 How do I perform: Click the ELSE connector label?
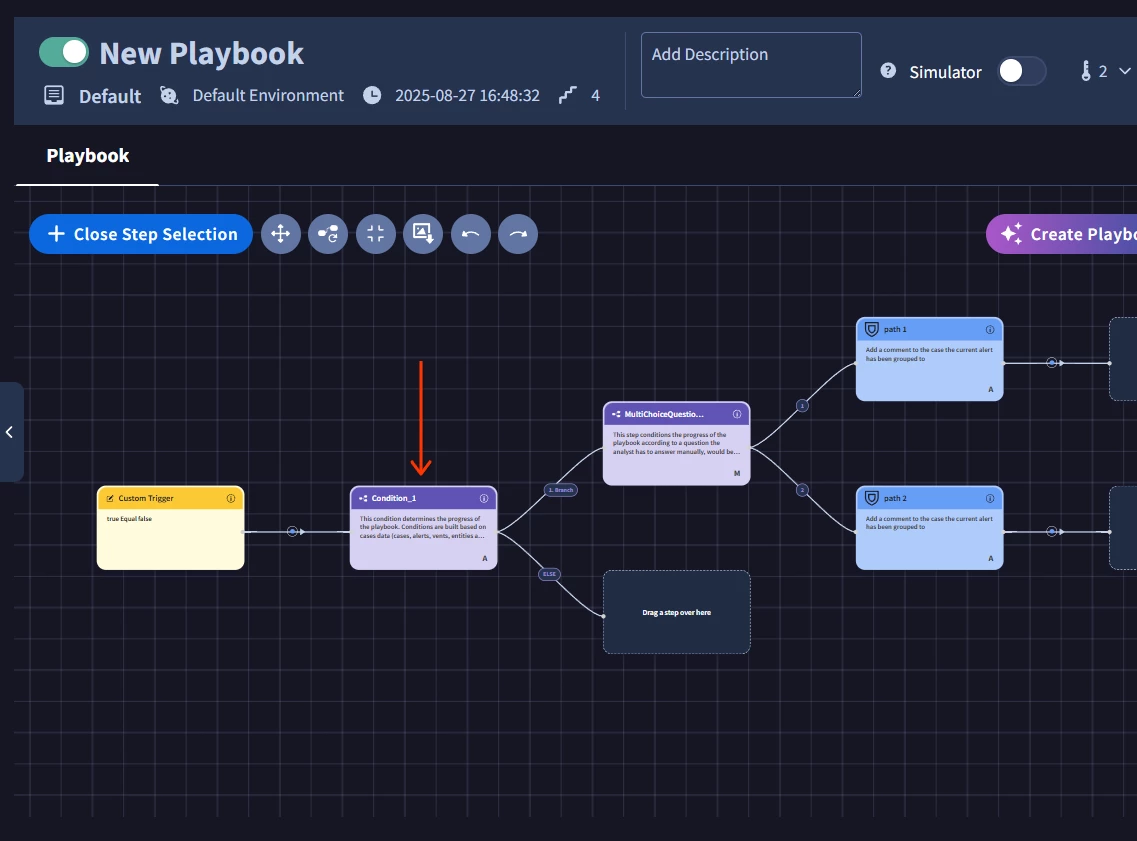550,574
